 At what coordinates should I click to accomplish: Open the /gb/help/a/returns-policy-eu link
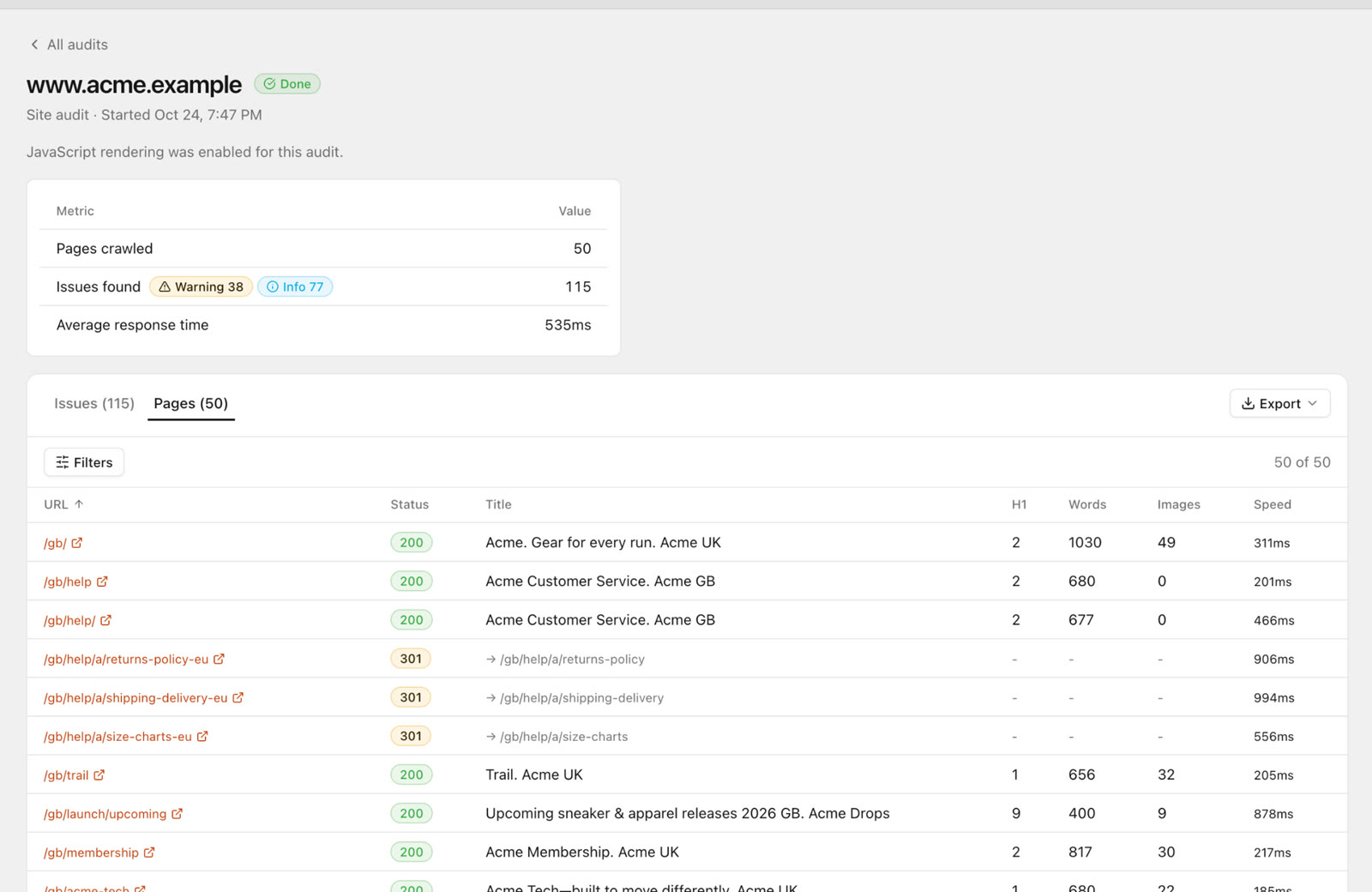[x=126, y=659]
